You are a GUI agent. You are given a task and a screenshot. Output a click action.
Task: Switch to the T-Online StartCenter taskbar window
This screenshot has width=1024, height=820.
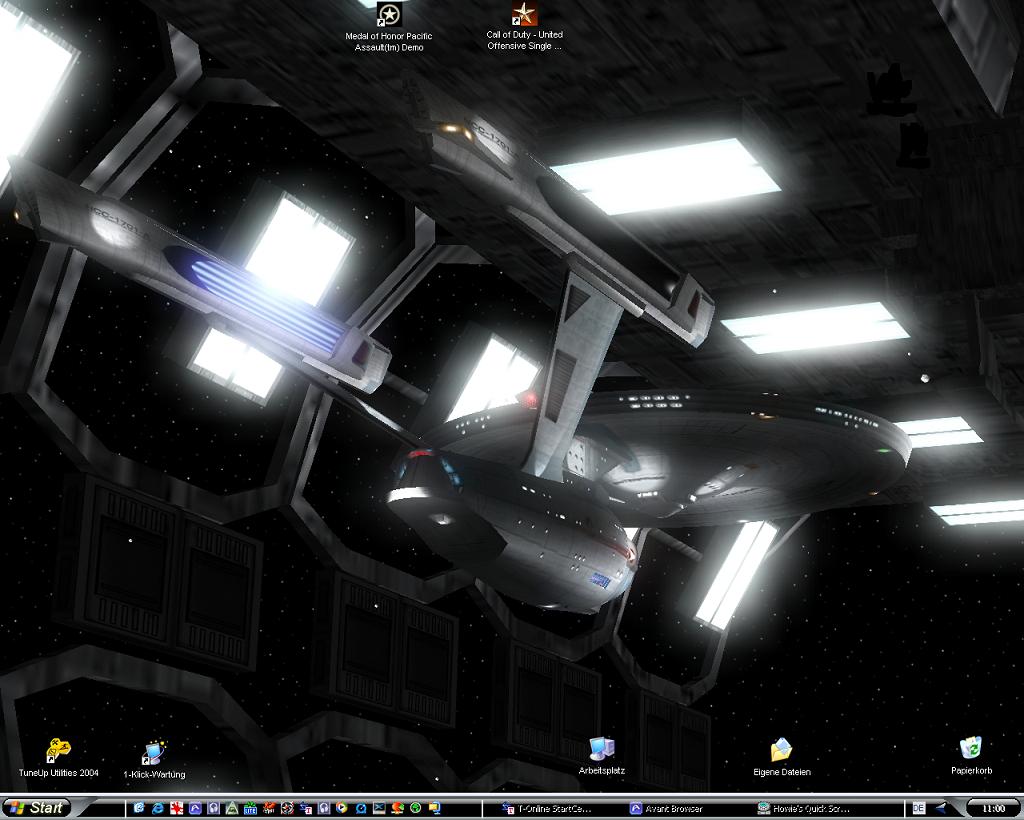[547, 809]
